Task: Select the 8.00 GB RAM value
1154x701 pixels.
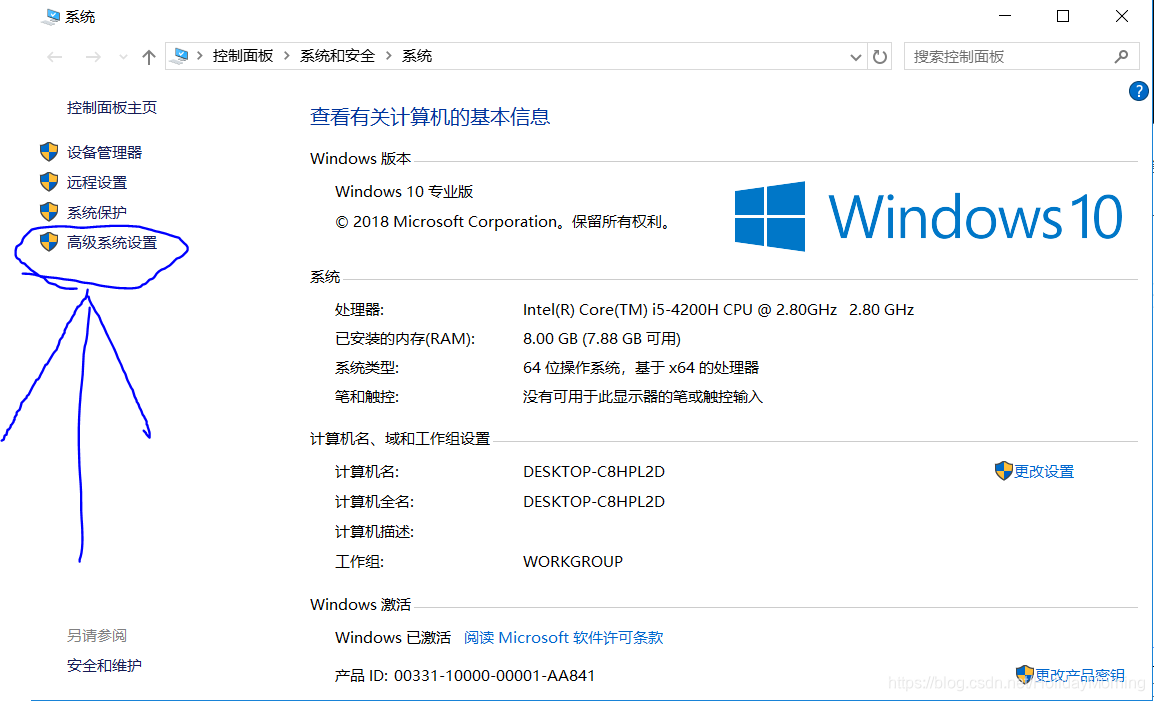Action: click(x=602, y=339)
